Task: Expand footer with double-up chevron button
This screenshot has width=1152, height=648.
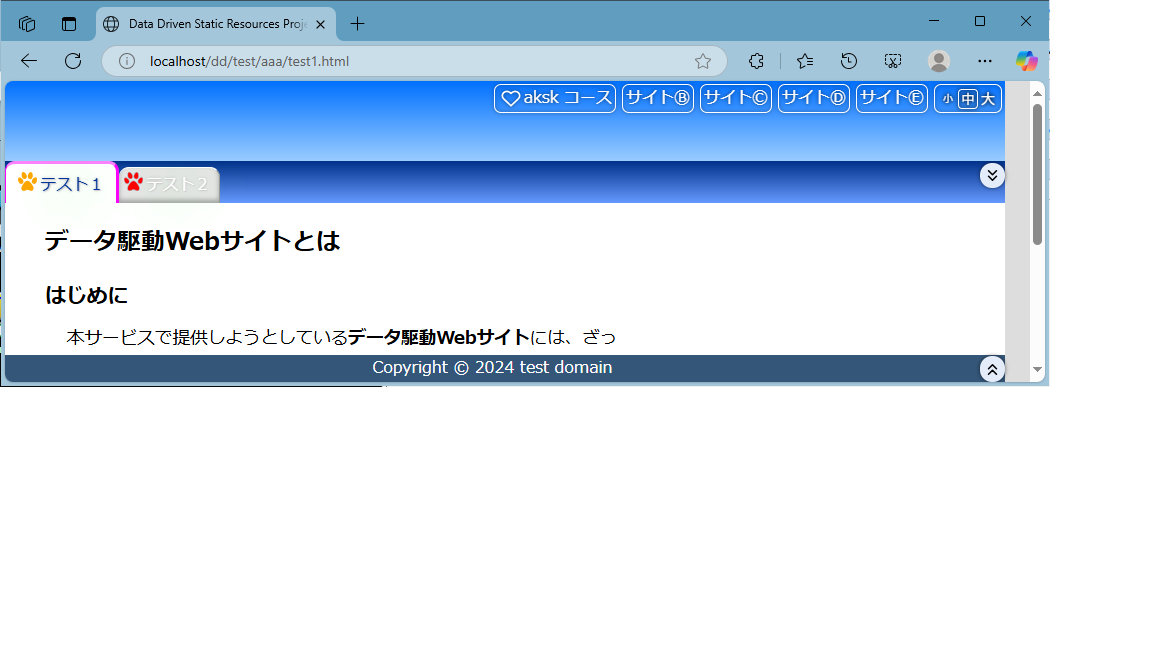Action: pos(992,369)
